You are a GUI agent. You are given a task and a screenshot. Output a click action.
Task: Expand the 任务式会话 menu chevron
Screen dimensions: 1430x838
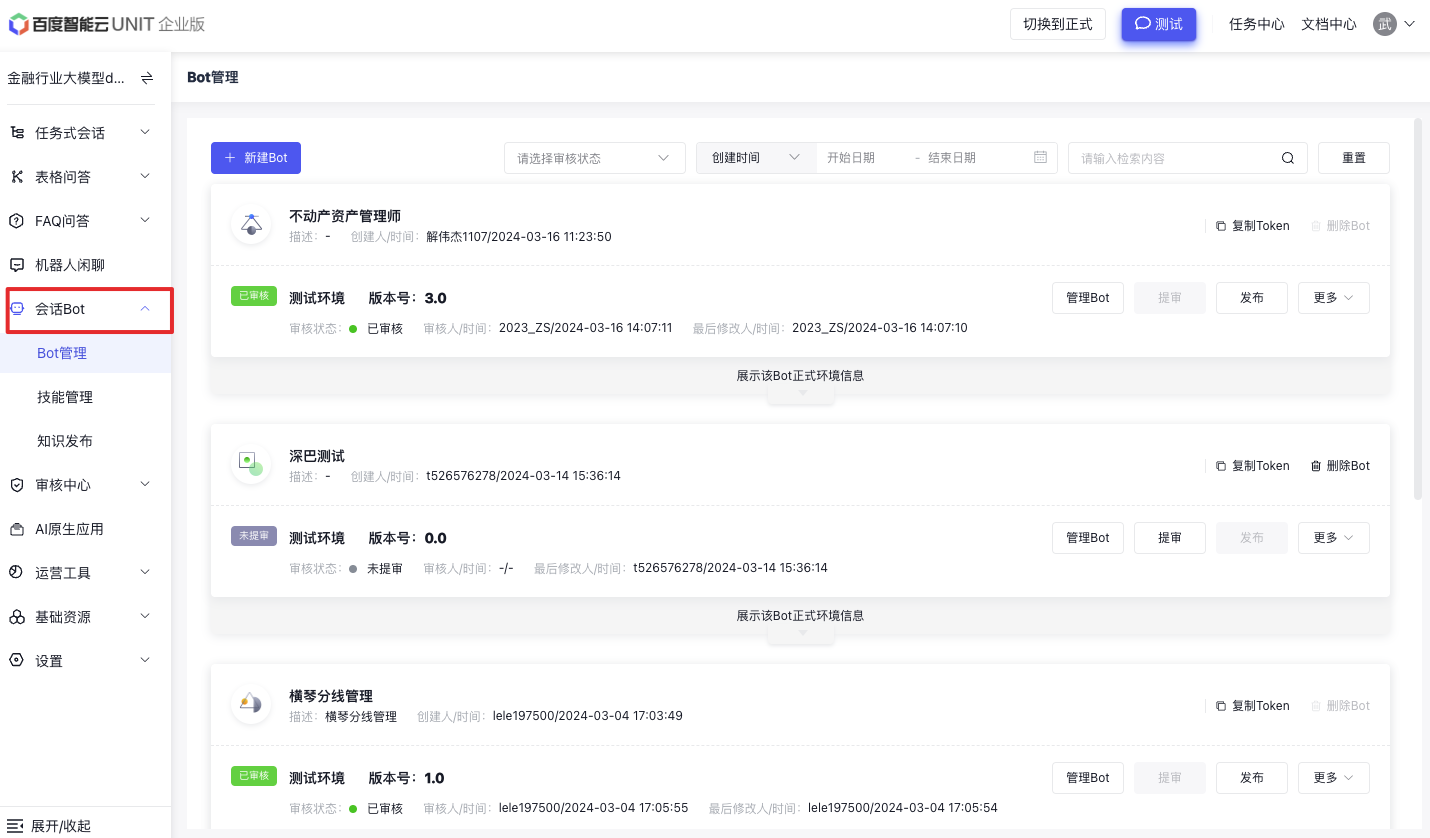tap(145, 132)
